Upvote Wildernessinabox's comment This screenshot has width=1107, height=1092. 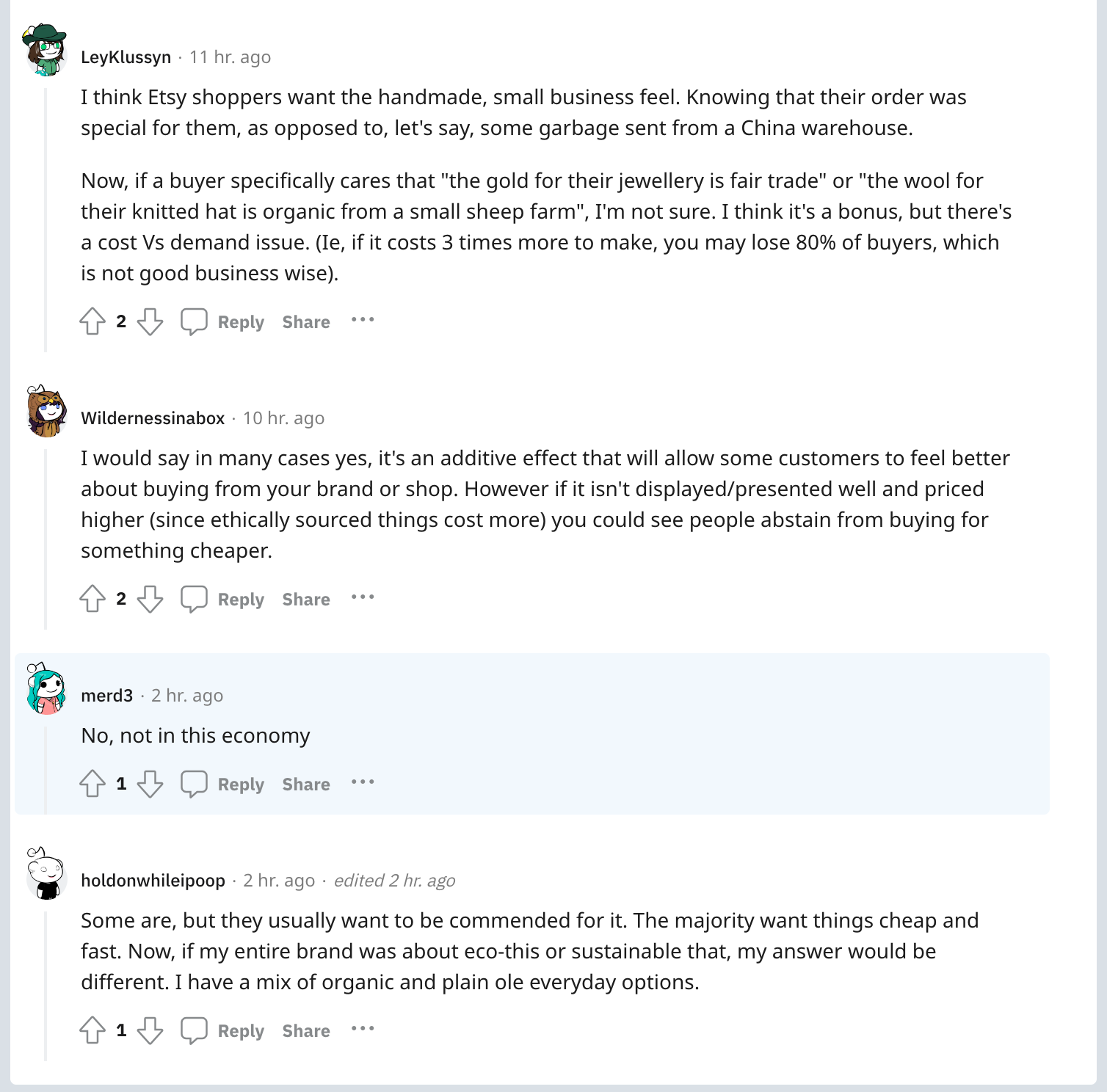coord(92,599)
